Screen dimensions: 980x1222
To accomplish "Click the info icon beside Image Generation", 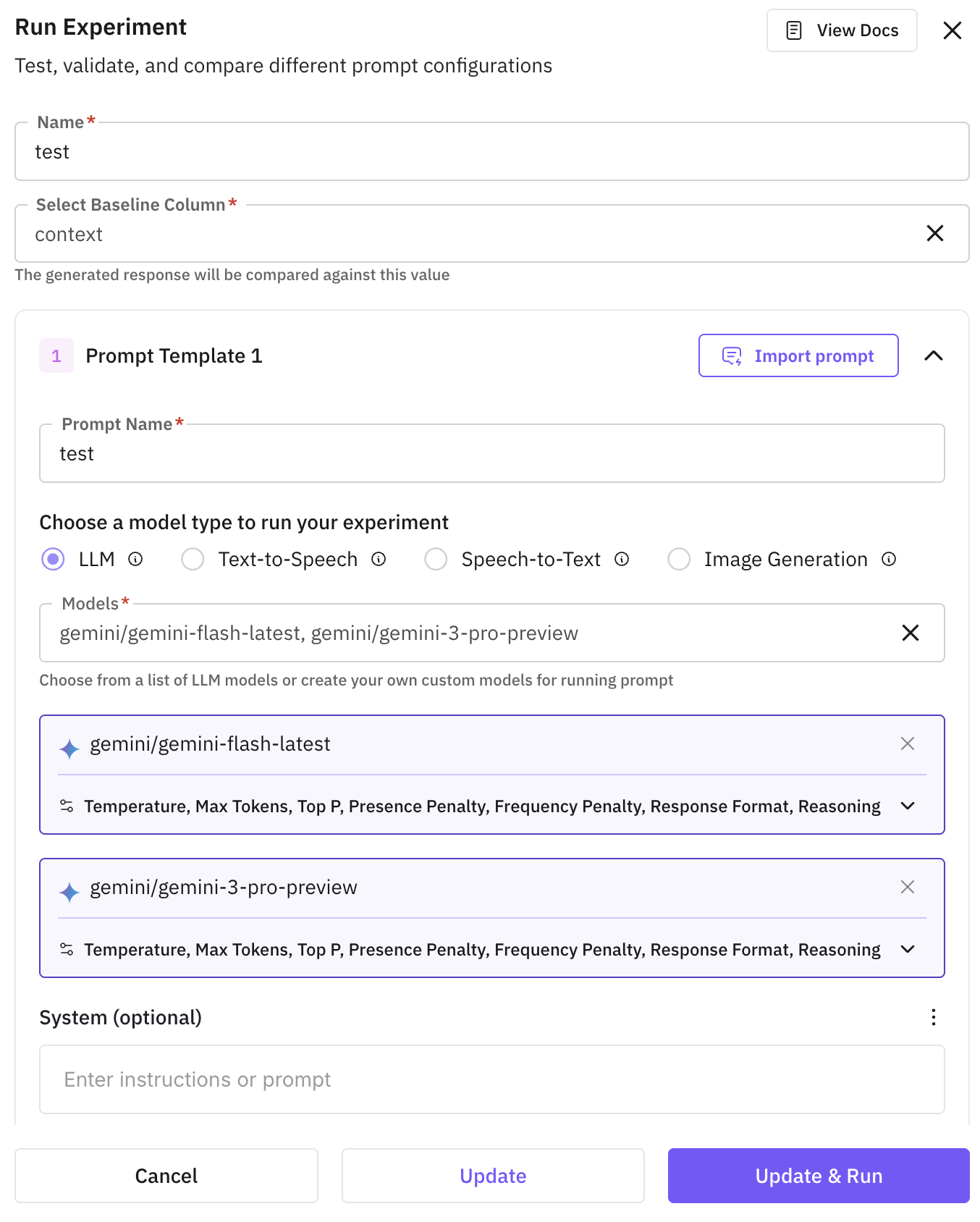I will tap(889, 560).
